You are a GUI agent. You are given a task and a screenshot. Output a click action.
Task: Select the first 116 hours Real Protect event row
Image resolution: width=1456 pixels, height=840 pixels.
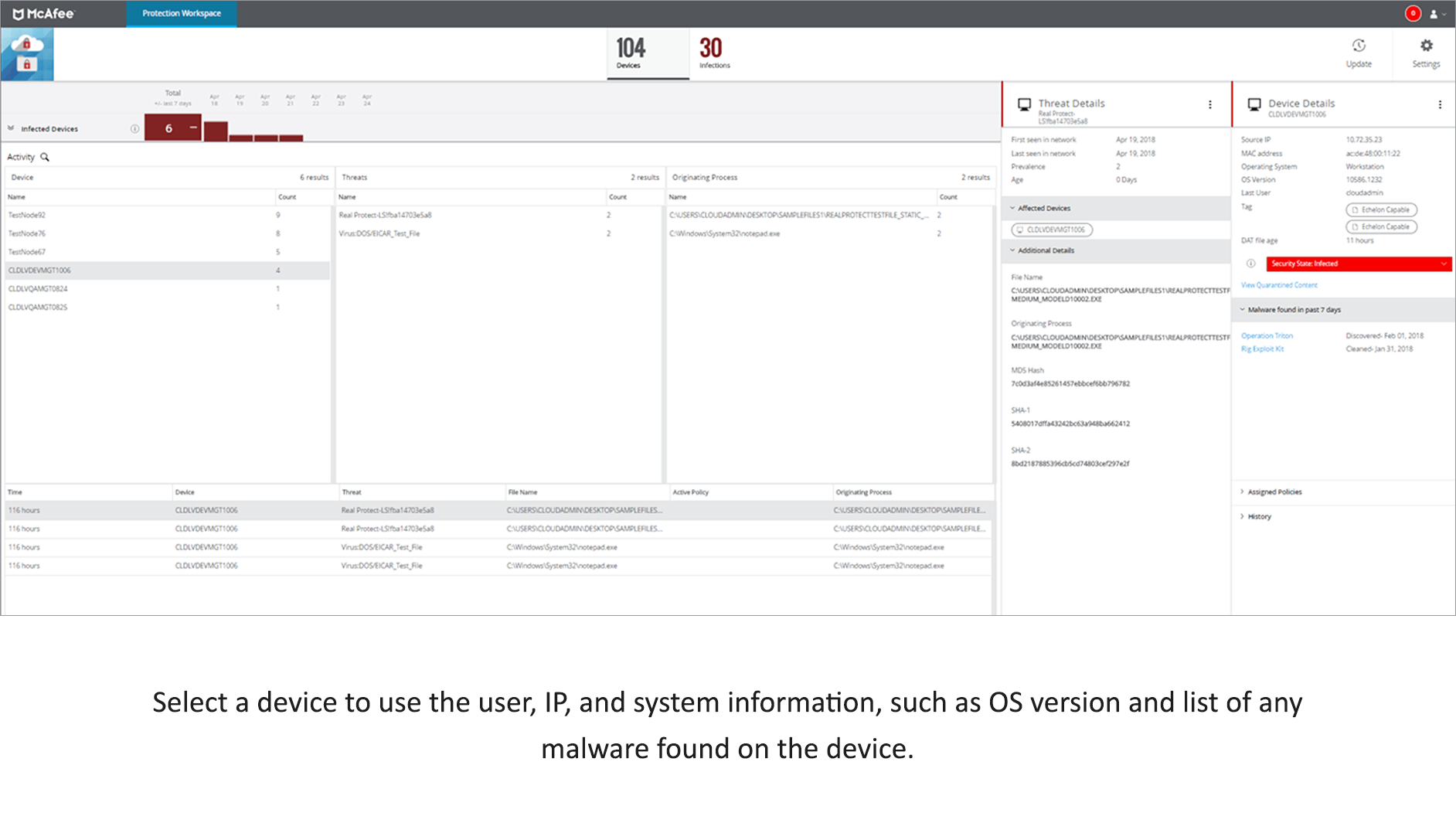[x=498, y=510]
